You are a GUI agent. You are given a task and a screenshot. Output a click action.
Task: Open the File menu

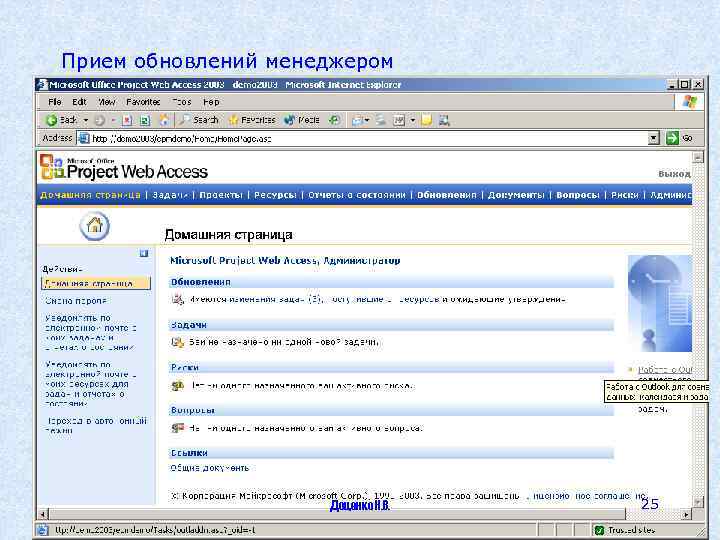click(x=55, y=102)
